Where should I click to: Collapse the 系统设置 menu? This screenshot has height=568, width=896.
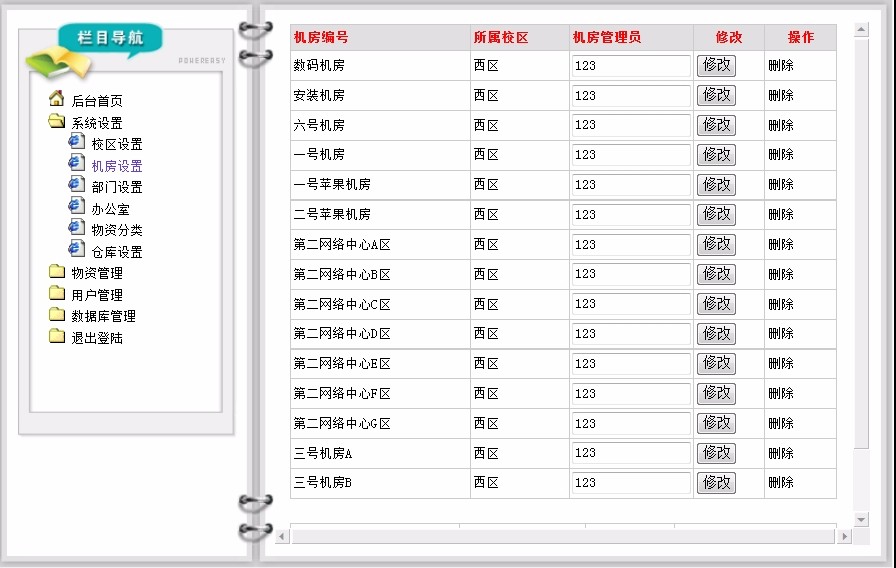coord(97,123)
